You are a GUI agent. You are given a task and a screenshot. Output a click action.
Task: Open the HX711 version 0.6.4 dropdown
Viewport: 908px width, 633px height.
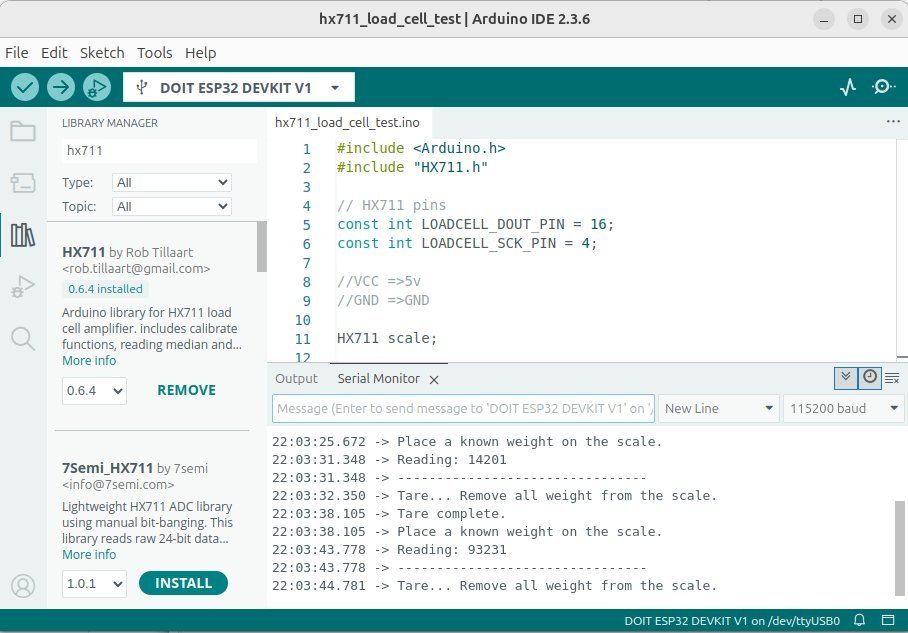click(x=94, y=391)
